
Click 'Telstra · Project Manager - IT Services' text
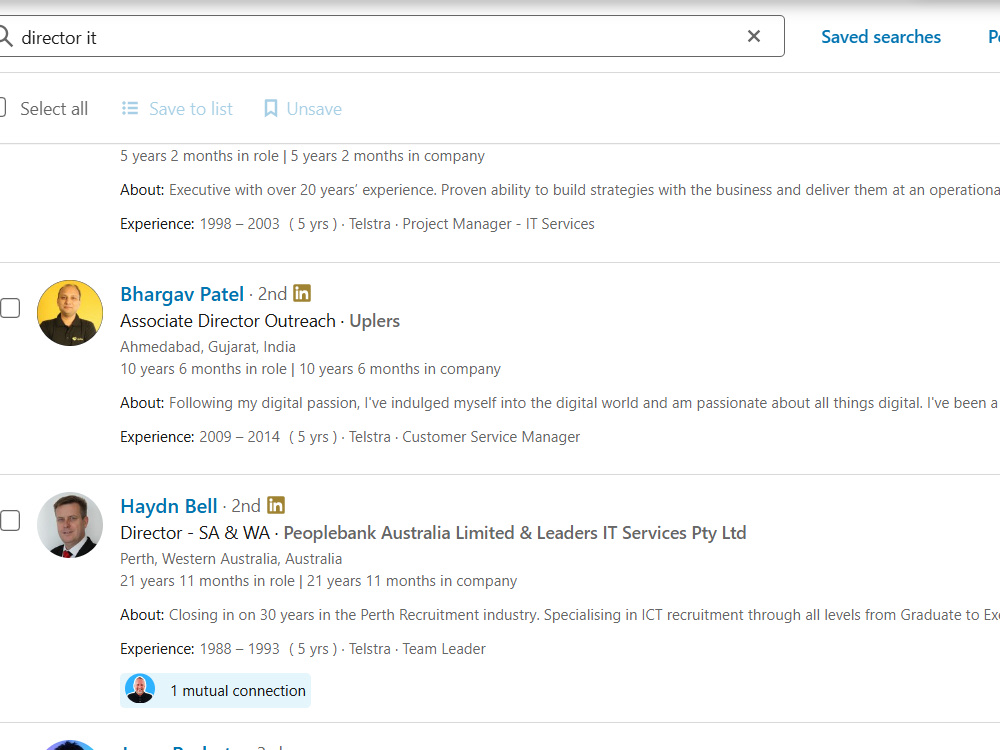(x=471, y=224)
